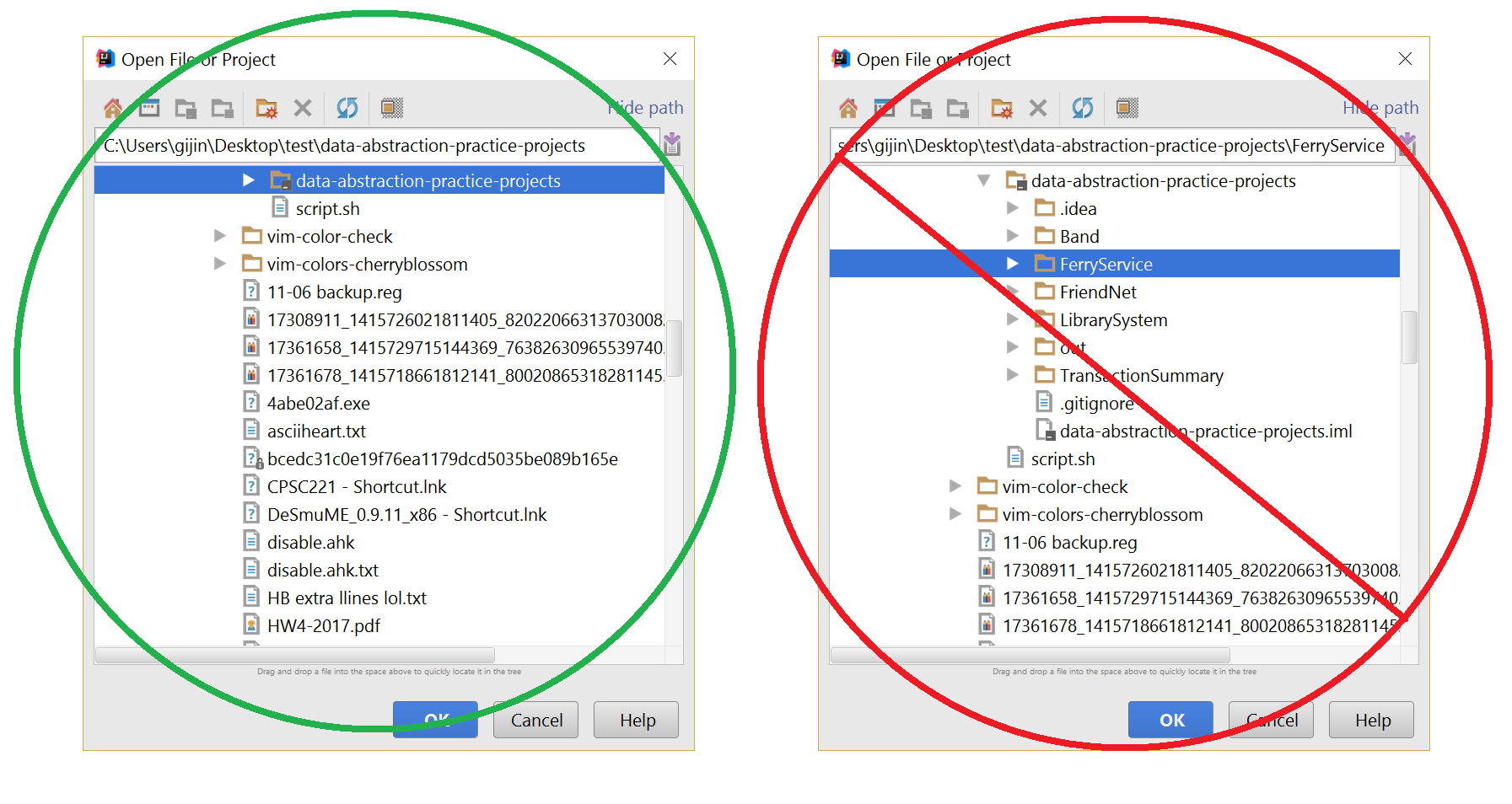Image resolution: width=1512 pixels, height=804 pixels.
Task: Expand vim-color-check folder arrow in left dialog
Action: point(220,236)
